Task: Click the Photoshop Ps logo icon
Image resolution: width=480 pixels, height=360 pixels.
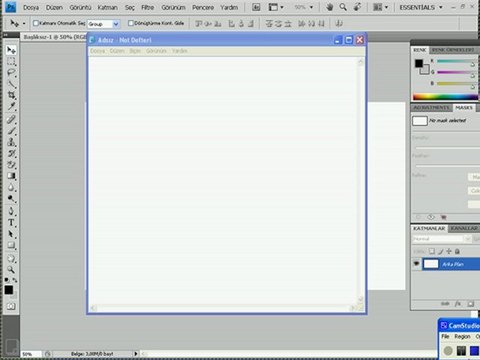Action: point(11,7)
